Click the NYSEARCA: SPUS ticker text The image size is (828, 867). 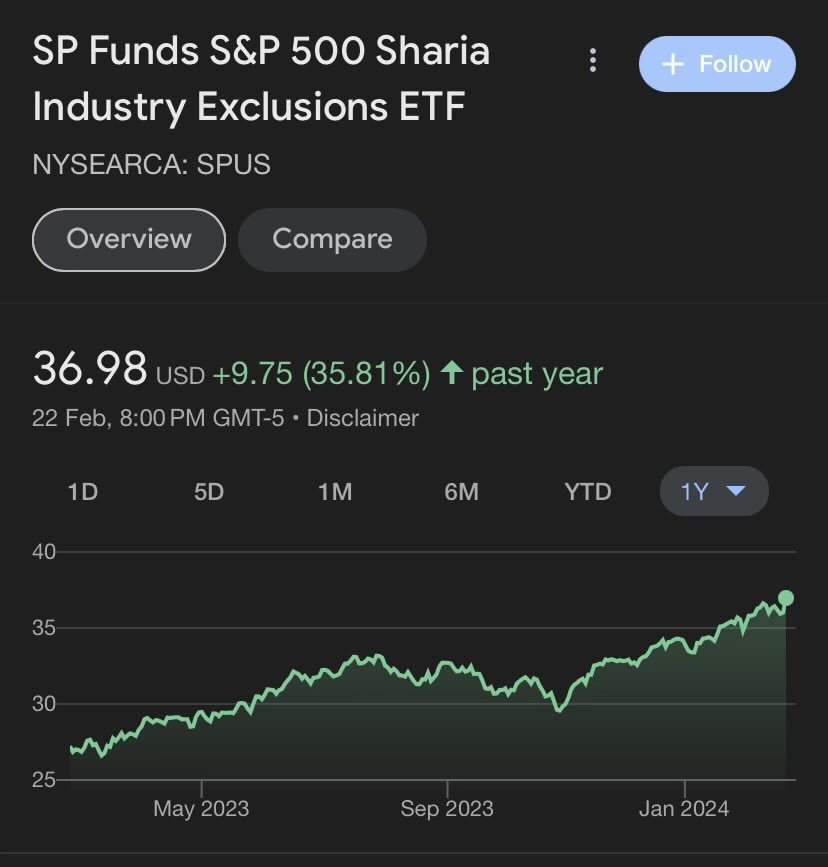tap(151, 164)
